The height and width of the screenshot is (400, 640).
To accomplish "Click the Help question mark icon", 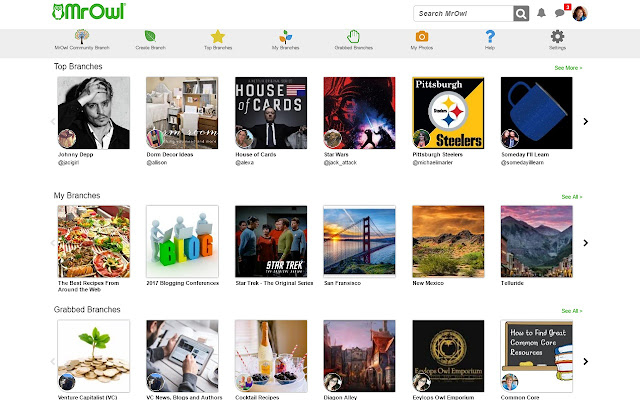I will [x=490, y=37].
